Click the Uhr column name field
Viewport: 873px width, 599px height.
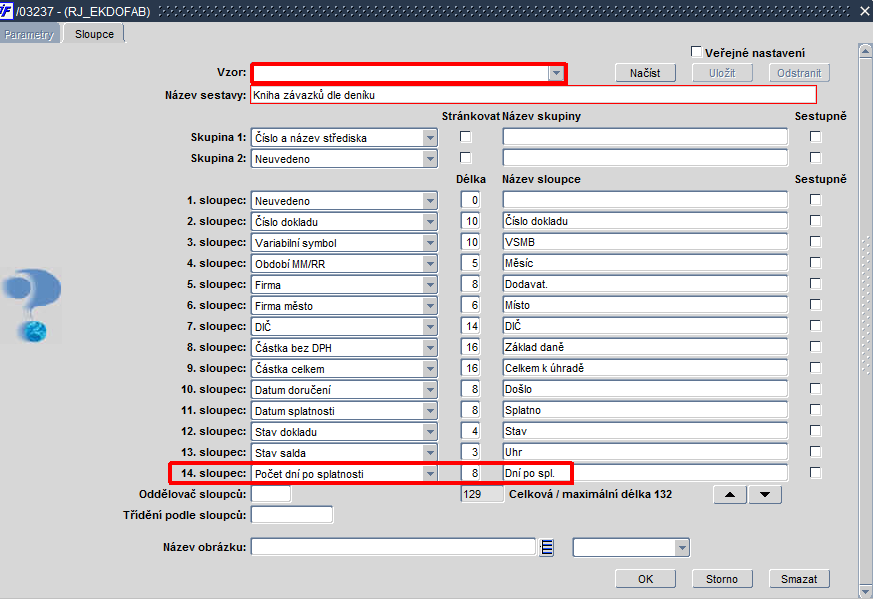[x=645, y=452]
